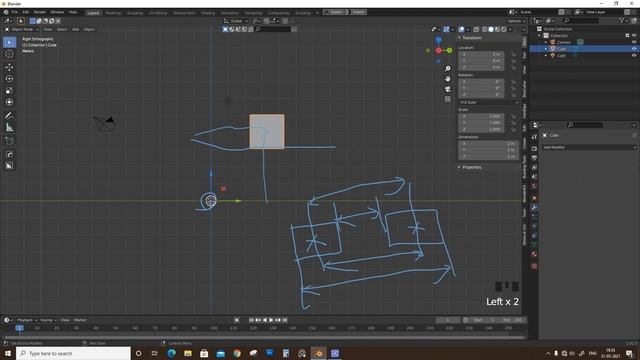The height and width of the screenshot is (360, 640).
Task: Open the File menu
Action: point(14,12)
